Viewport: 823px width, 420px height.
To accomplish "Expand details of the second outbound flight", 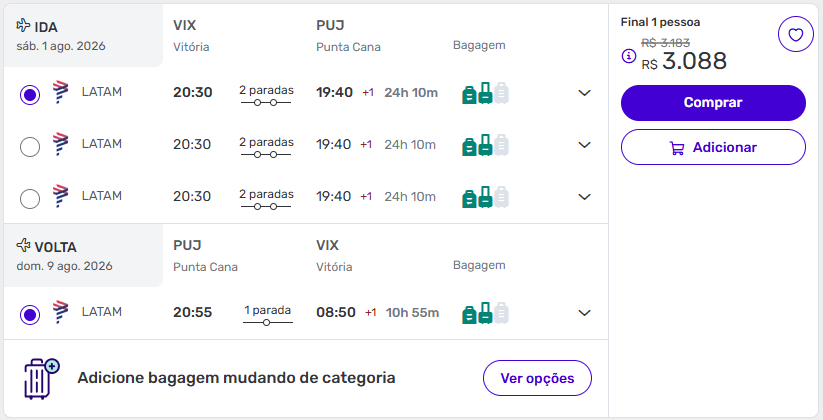I will pyautogui.click(x=585, y=145).
